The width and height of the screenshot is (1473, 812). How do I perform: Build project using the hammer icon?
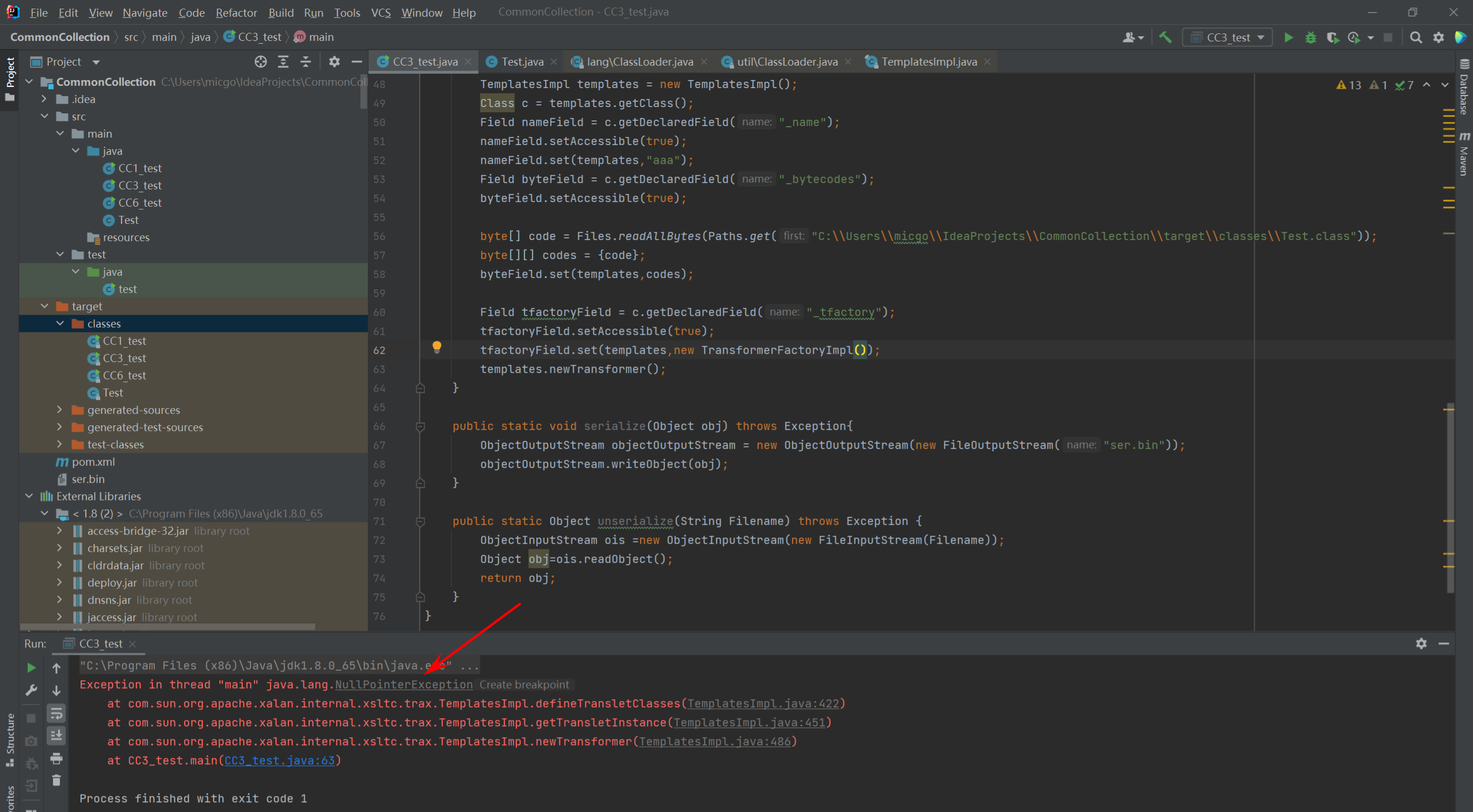(x=1166, y=37)
